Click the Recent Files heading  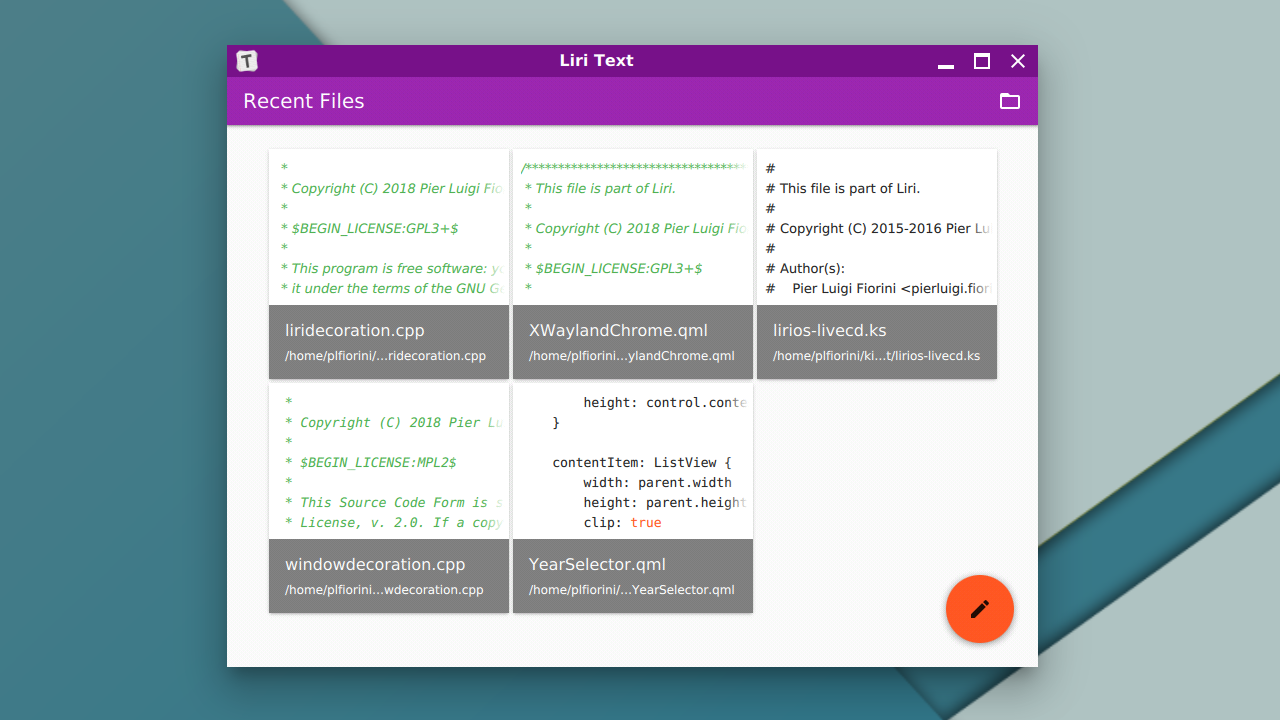pos(304,101)
